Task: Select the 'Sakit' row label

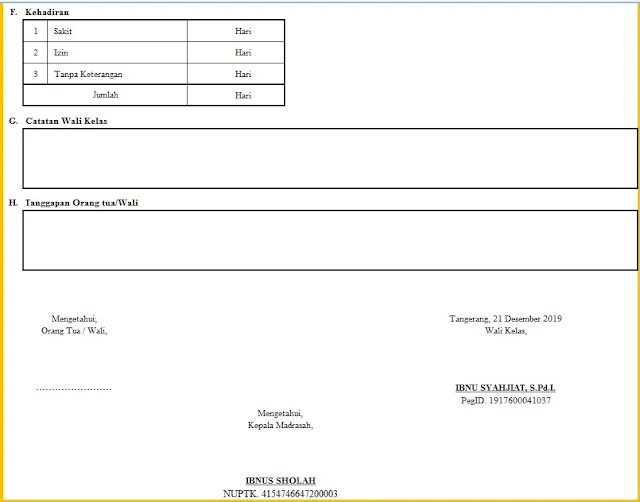Action: tap(63, 31)
